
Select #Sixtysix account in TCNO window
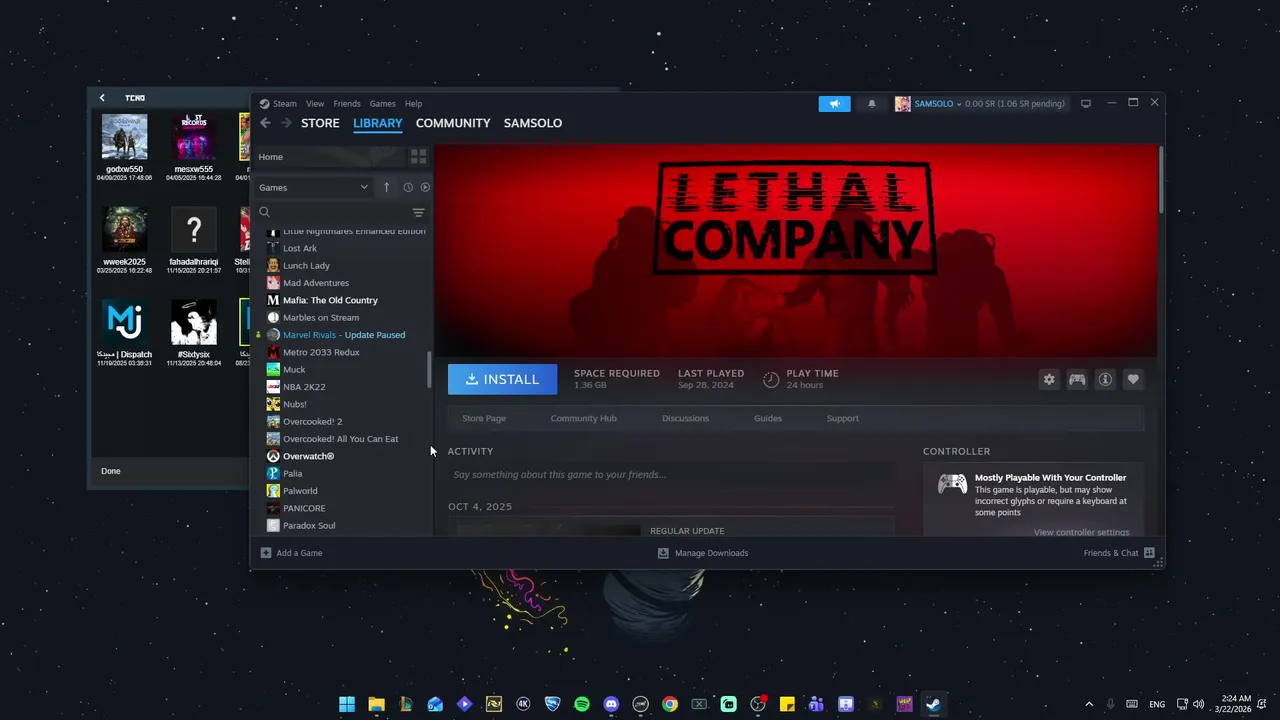[x=194, y=322]
